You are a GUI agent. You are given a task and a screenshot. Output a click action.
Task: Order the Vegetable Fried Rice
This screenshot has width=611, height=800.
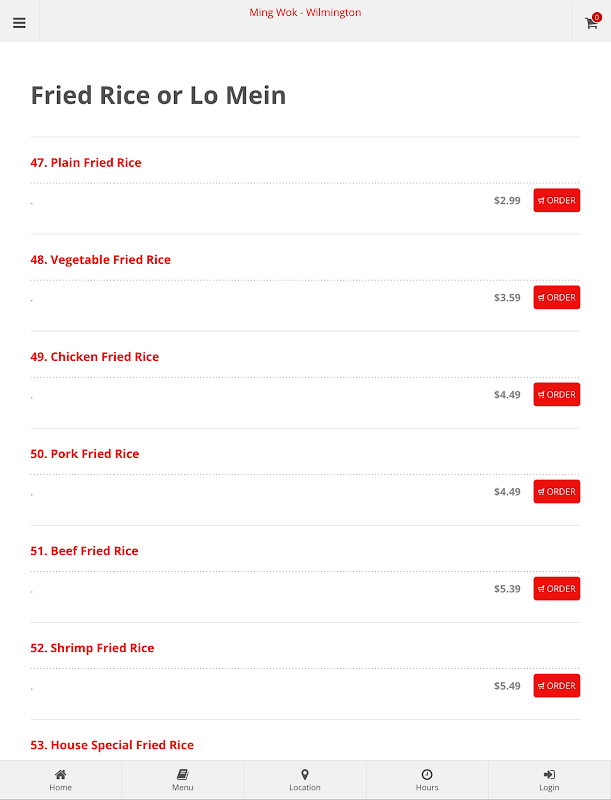pos(556,297)
